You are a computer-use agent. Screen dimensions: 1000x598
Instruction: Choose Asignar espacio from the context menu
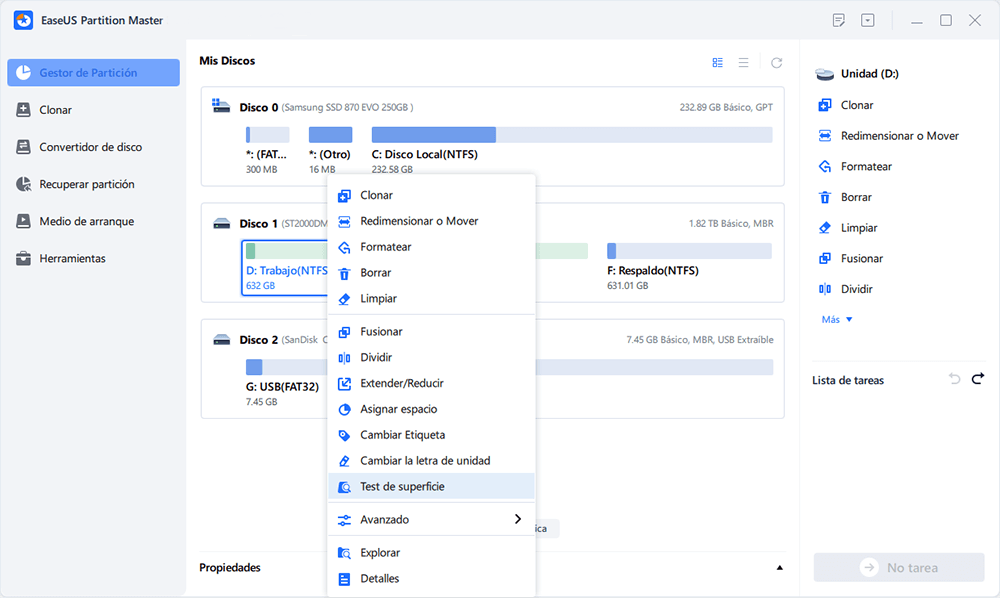click(431, 409)
